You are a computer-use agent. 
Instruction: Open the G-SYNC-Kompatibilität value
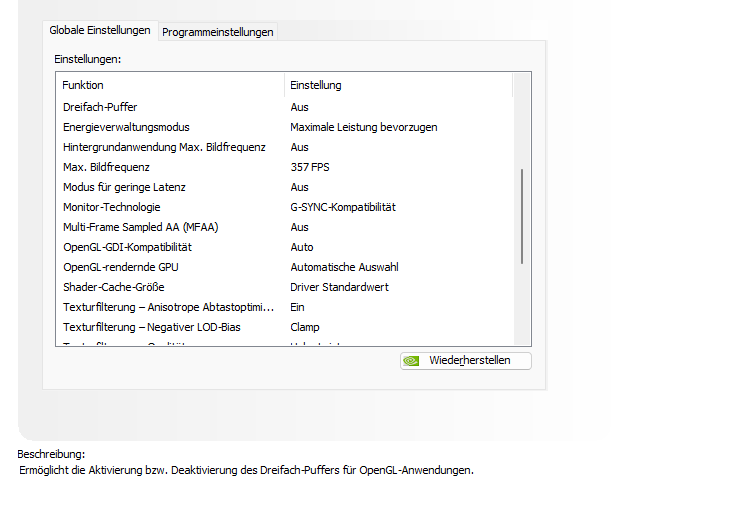coord(343,207)
